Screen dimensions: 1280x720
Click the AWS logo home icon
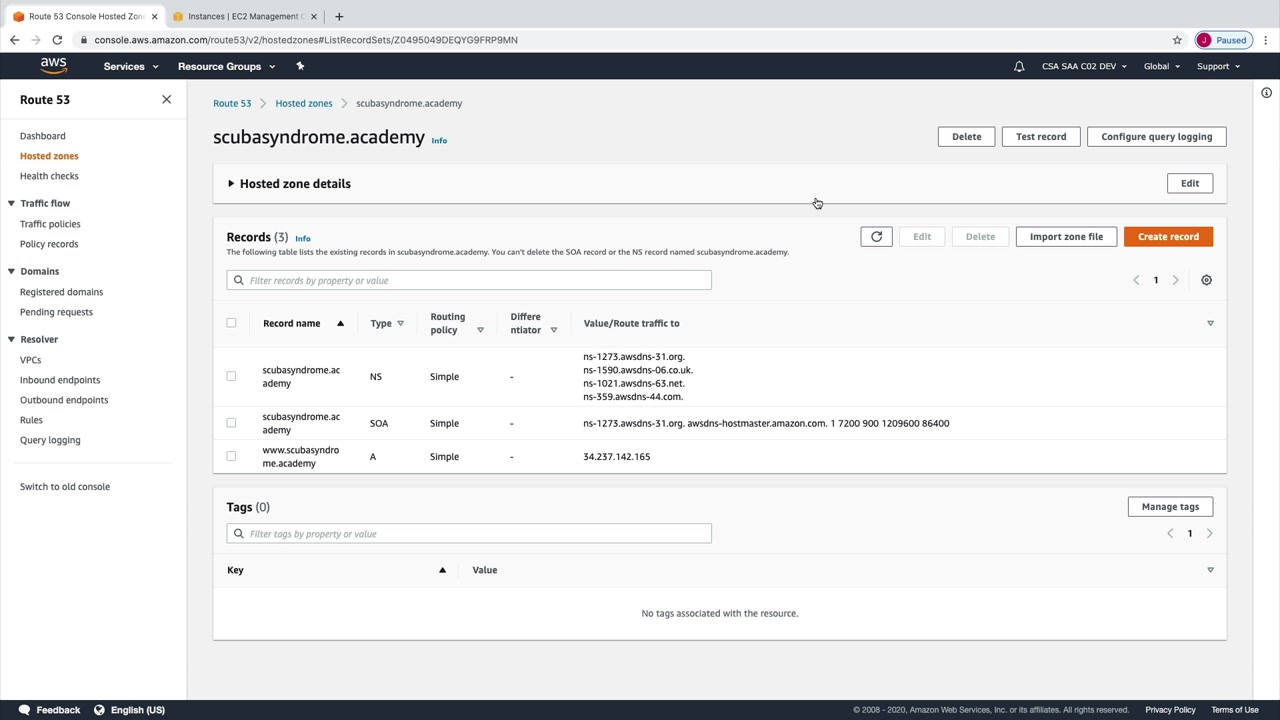pyautogui.click(x=54, y=66)
